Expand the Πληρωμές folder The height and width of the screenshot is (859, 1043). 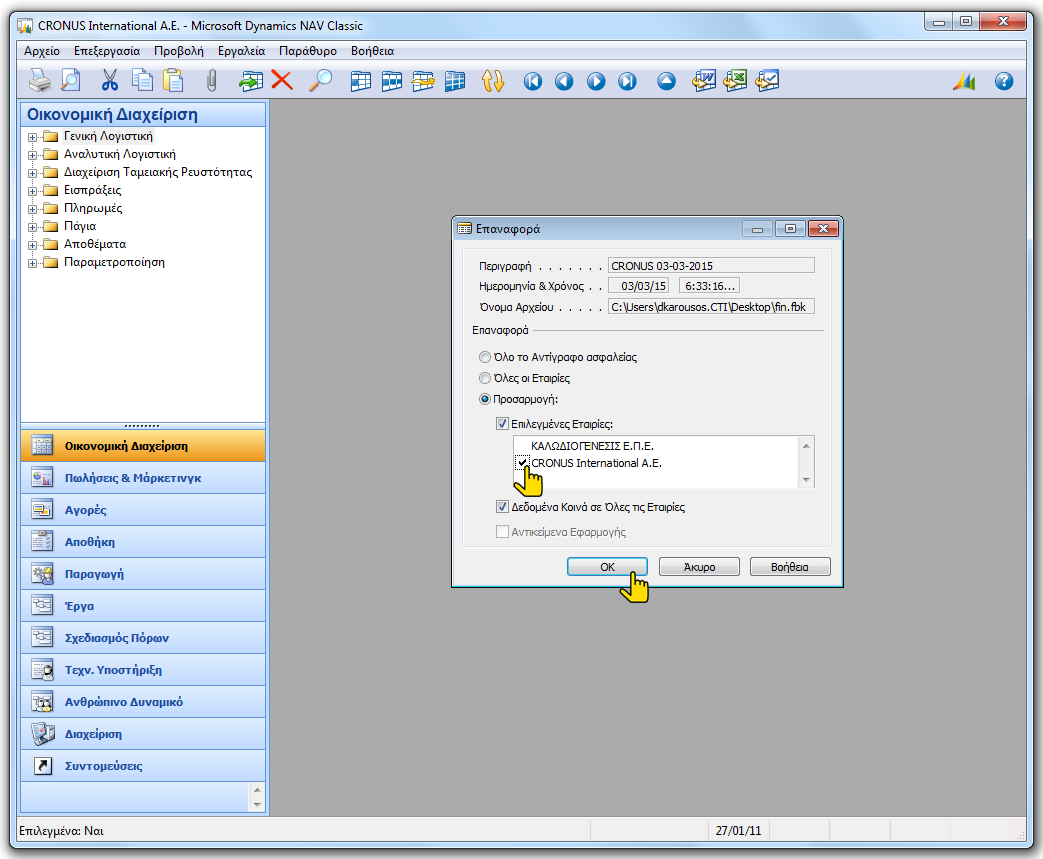[32, 209]
